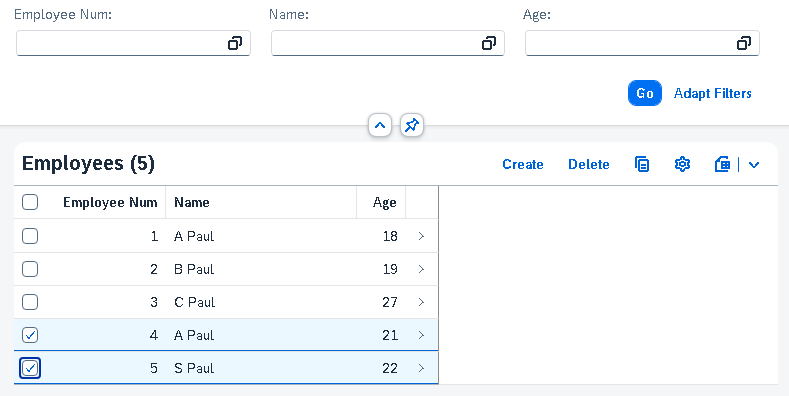Uncheck the checkbox for employee 5 S Paul

tap(30, 368)
